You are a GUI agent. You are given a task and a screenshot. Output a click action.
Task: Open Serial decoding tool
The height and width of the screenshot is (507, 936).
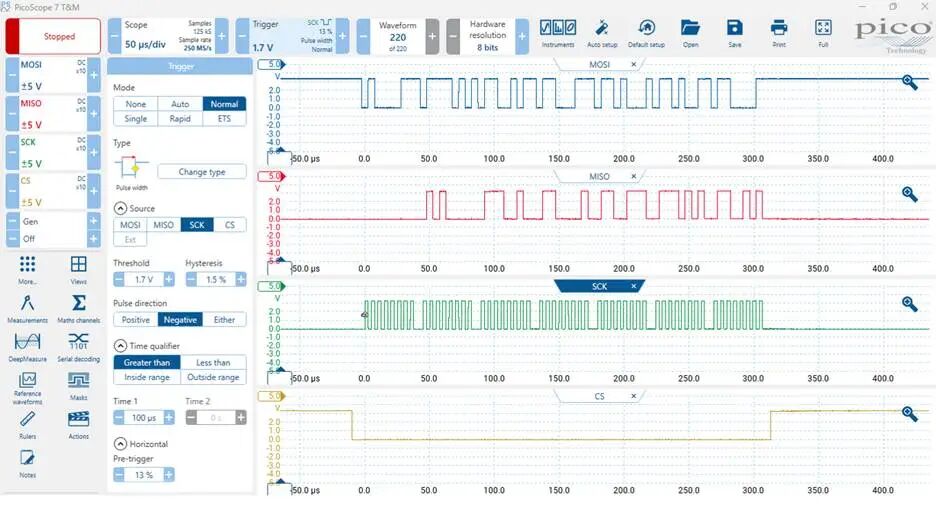coord(78,347)
